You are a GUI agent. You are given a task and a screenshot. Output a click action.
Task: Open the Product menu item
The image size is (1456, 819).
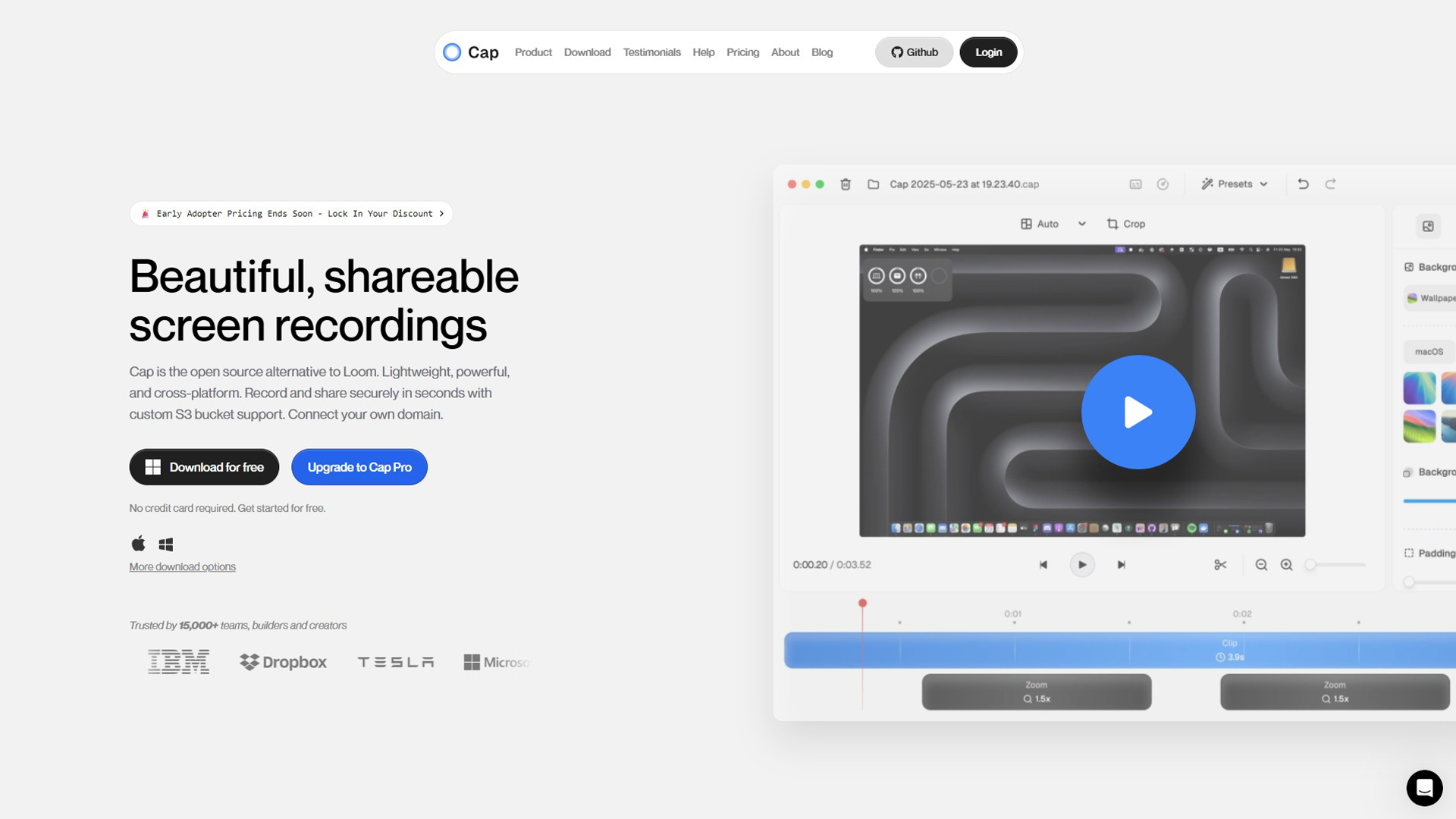pos(533,52)
